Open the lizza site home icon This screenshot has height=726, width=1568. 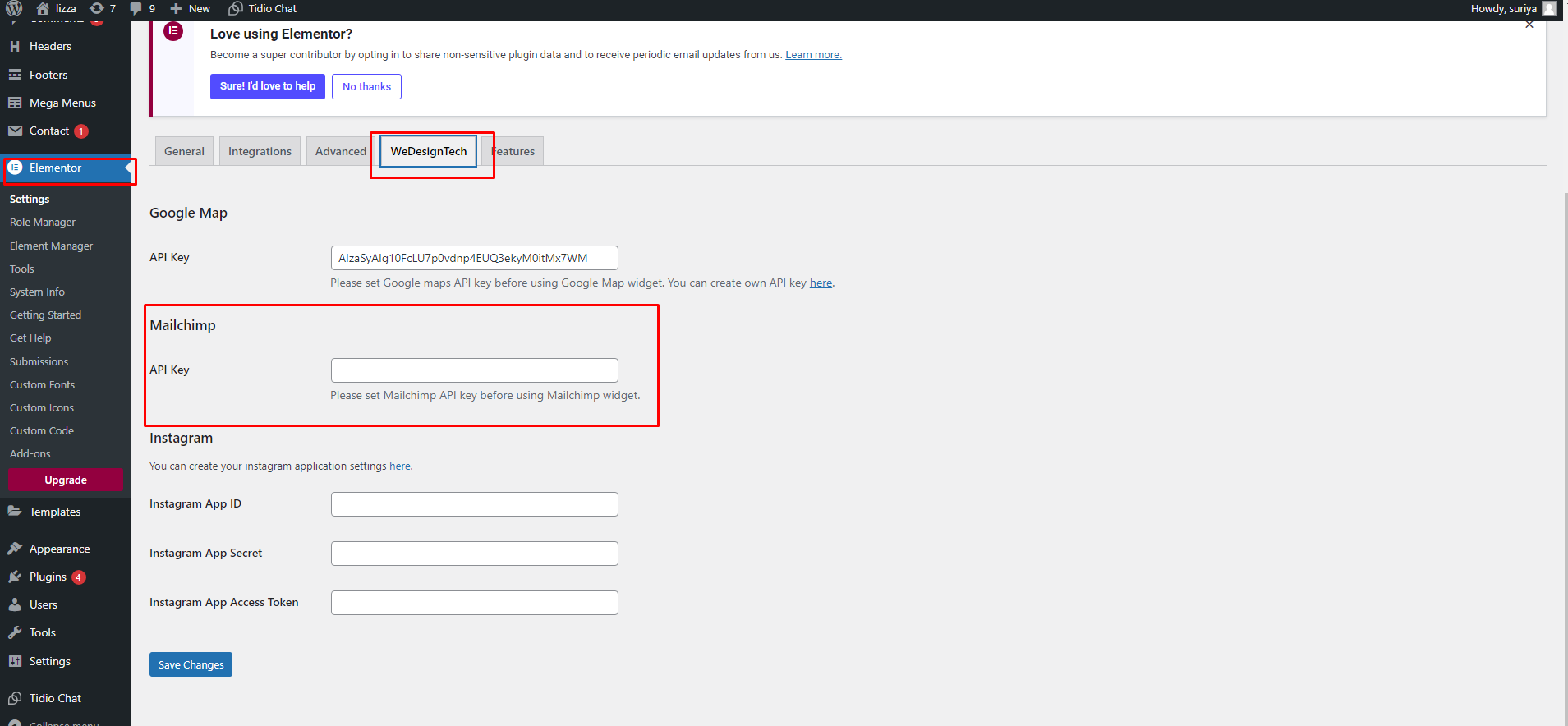43,8
